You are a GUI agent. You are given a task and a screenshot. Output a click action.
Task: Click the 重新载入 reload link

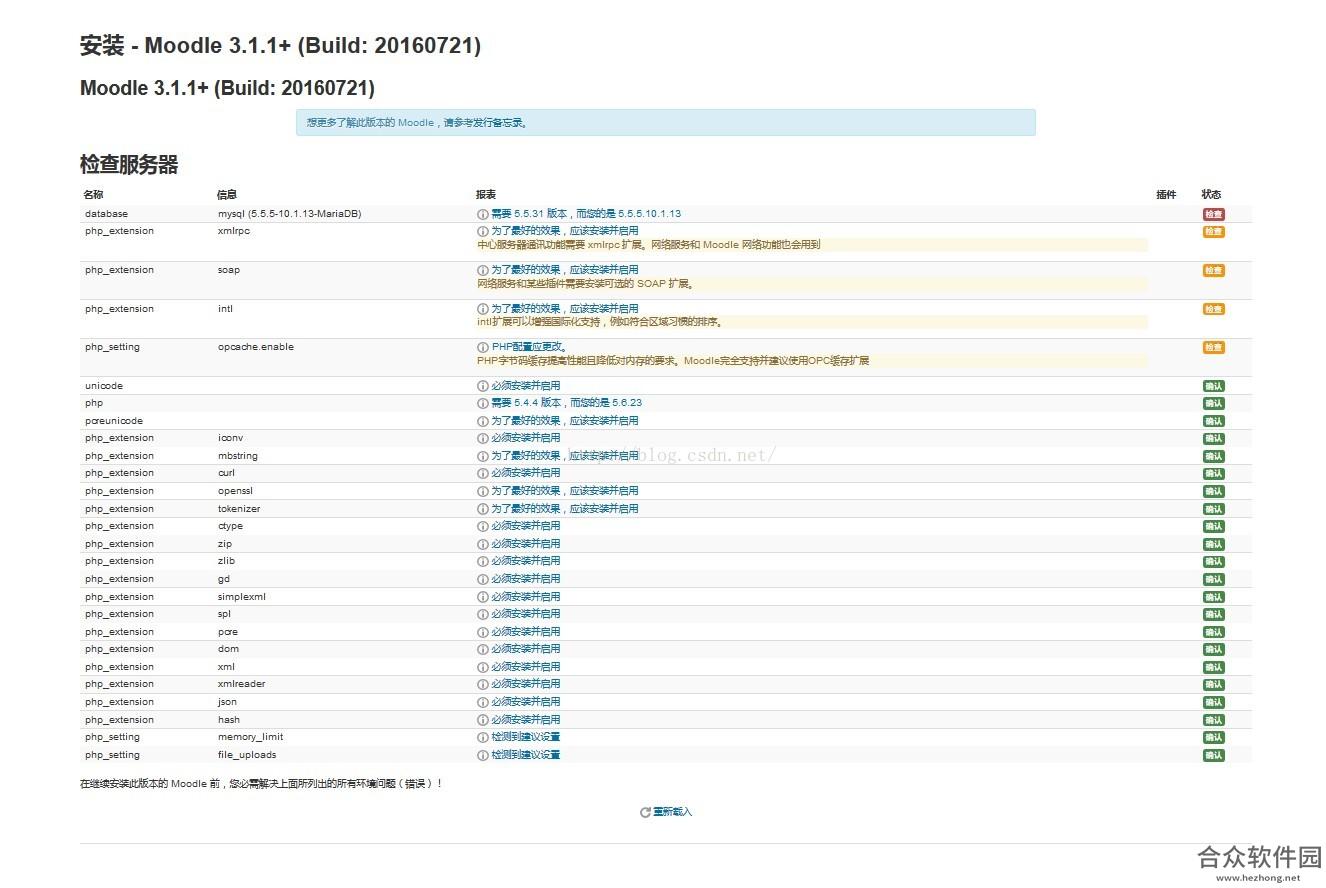tap(672, 812)
